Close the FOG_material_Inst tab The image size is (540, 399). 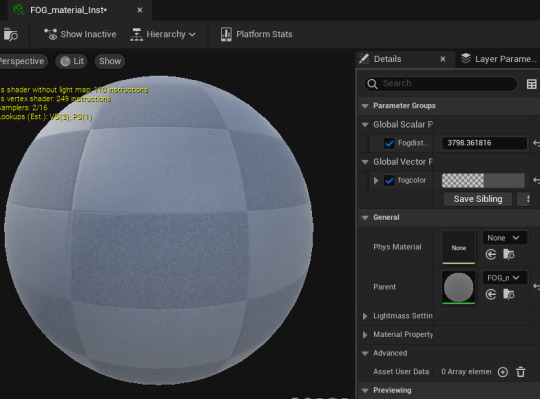click(140, 10)
